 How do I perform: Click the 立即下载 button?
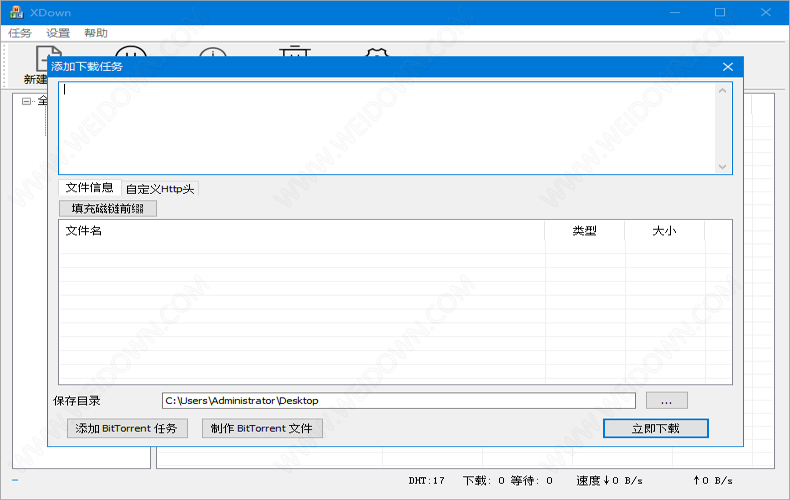[x=655, y=428]
